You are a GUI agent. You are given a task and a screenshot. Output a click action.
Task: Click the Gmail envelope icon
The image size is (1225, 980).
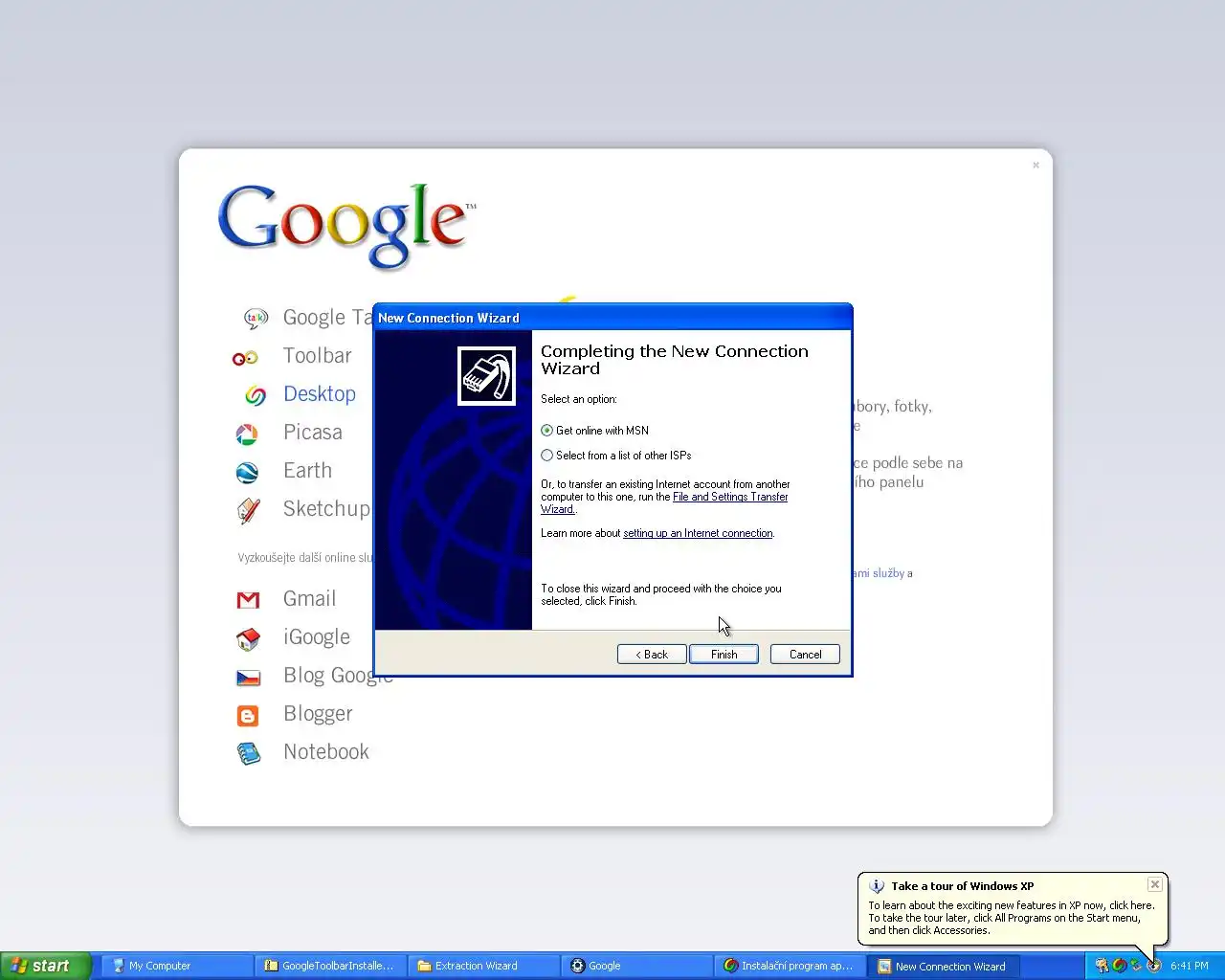coord(248,600)
